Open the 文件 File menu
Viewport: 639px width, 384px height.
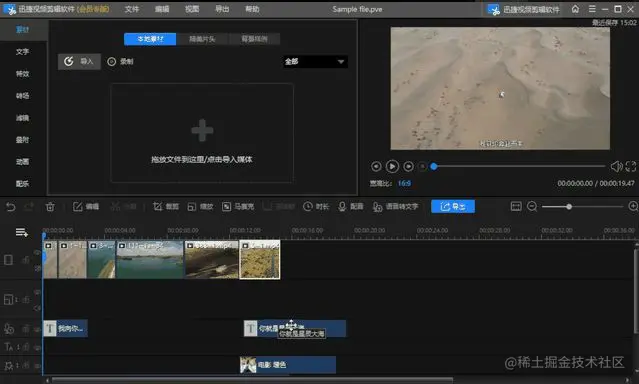click(x=132, y=9)
